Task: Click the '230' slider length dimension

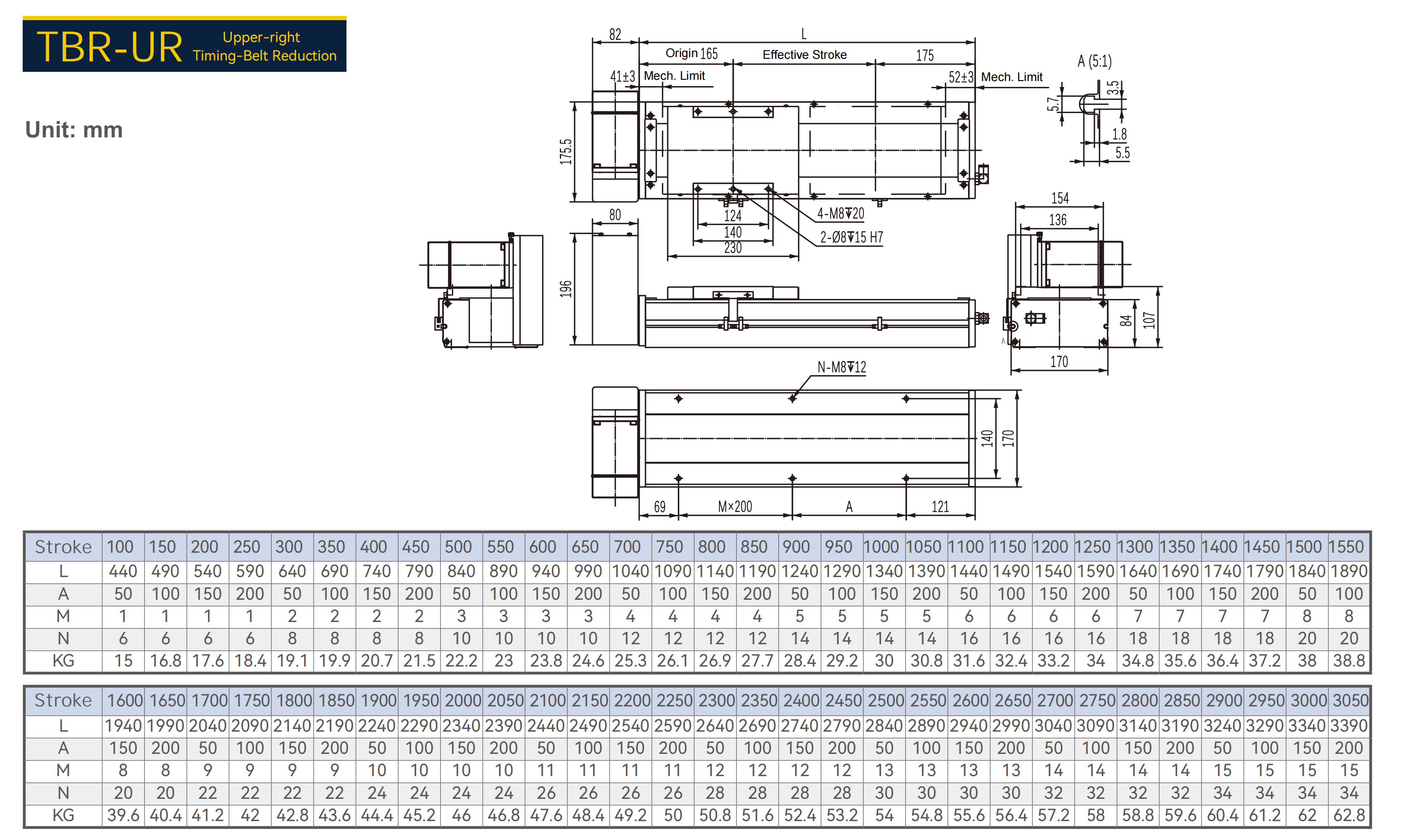Action: pyautogui.click(x=733, y=247)
